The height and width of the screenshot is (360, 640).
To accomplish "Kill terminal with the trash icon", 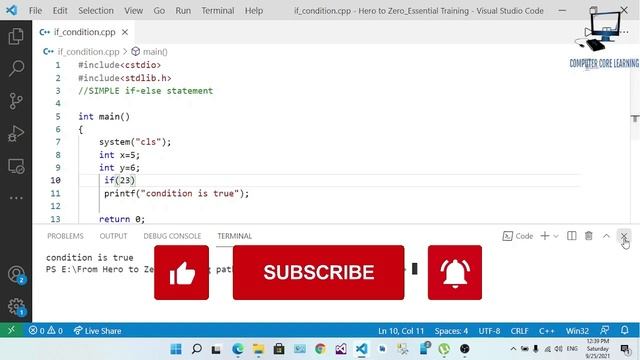I will [x=589, y=236].
